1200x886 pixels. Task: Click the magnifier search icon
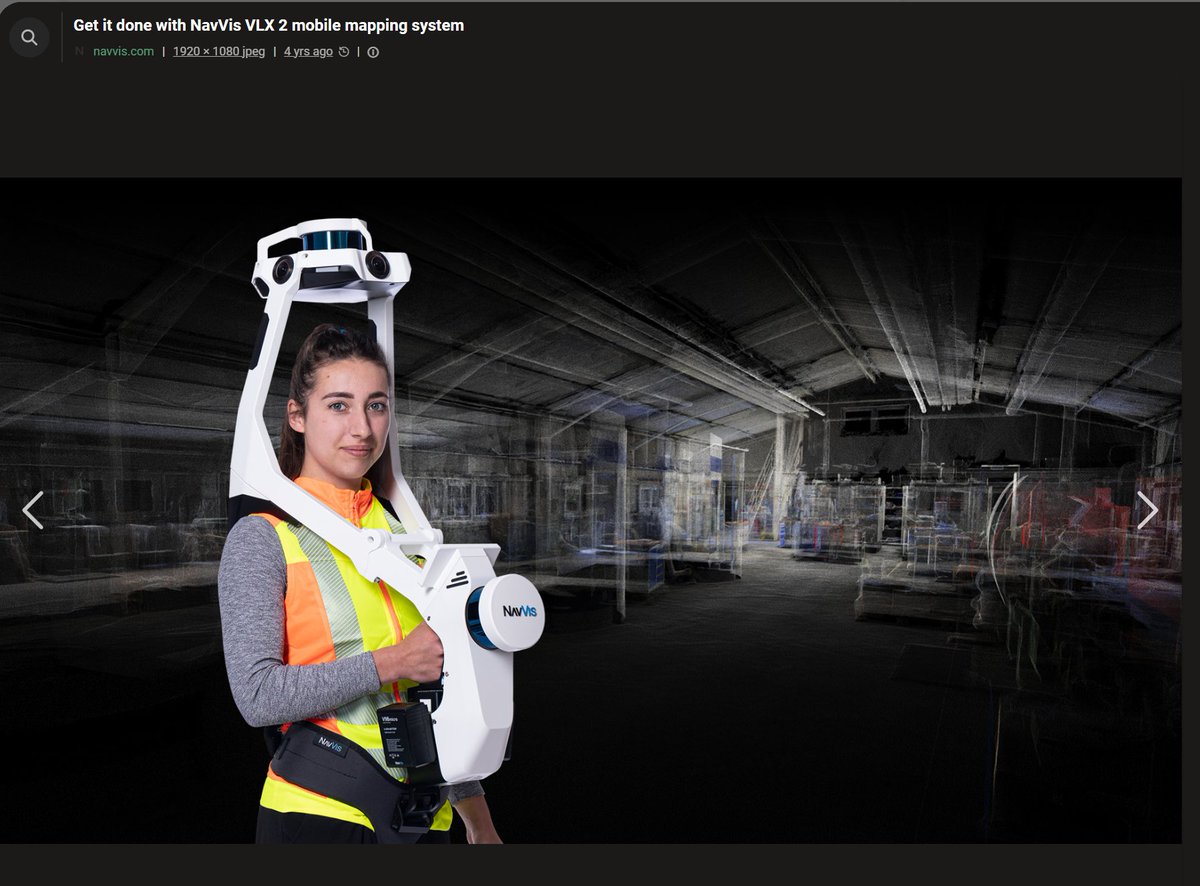pyautogui.click(x=29, y=38)
